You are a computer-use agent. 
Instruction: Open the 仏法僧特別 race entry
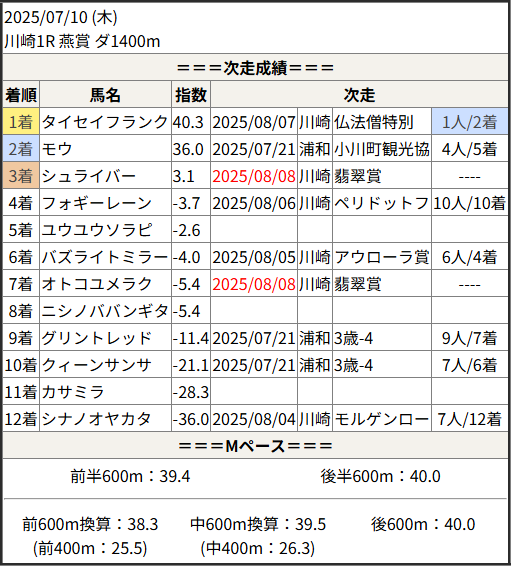pyautogui.click(x=373, y=122)
